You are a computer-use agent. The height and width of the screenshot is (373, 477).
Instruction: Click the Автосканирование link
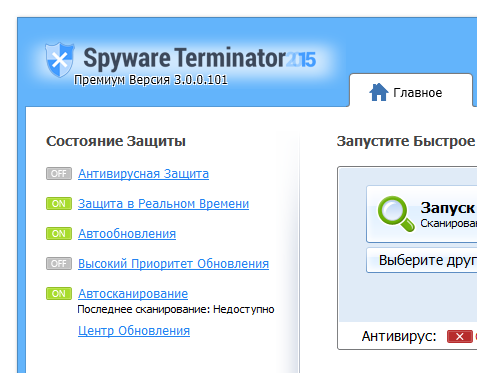tap(133, 294)
